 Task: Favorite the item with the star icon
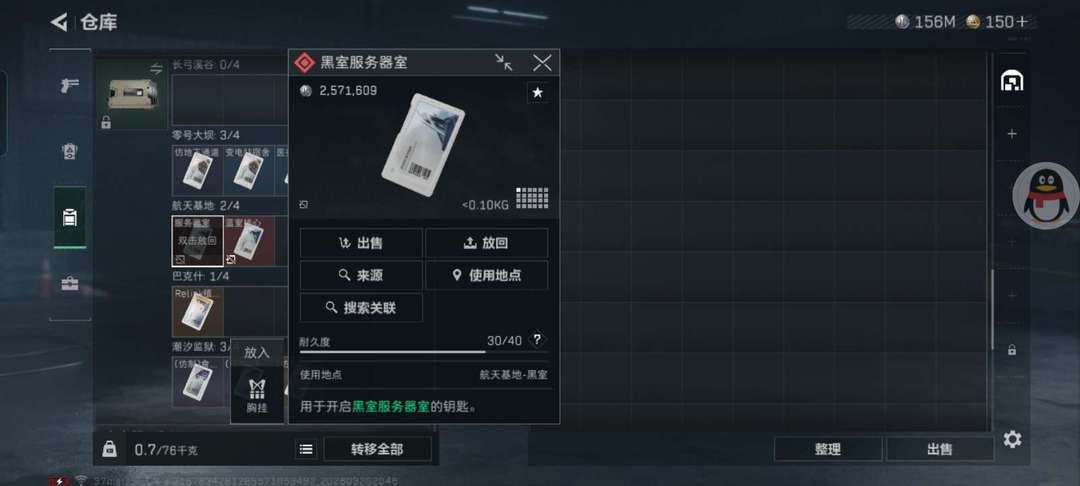point(537,93)
